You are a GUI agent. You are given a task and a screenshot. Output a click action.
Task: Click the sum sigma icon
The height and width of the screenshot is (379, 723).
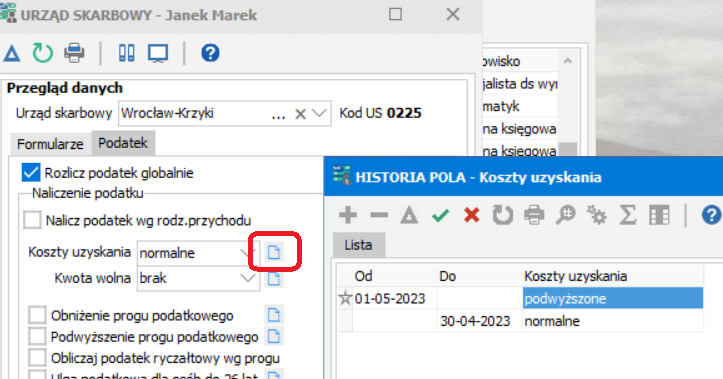pyautogui.click(x=628, y=215)
